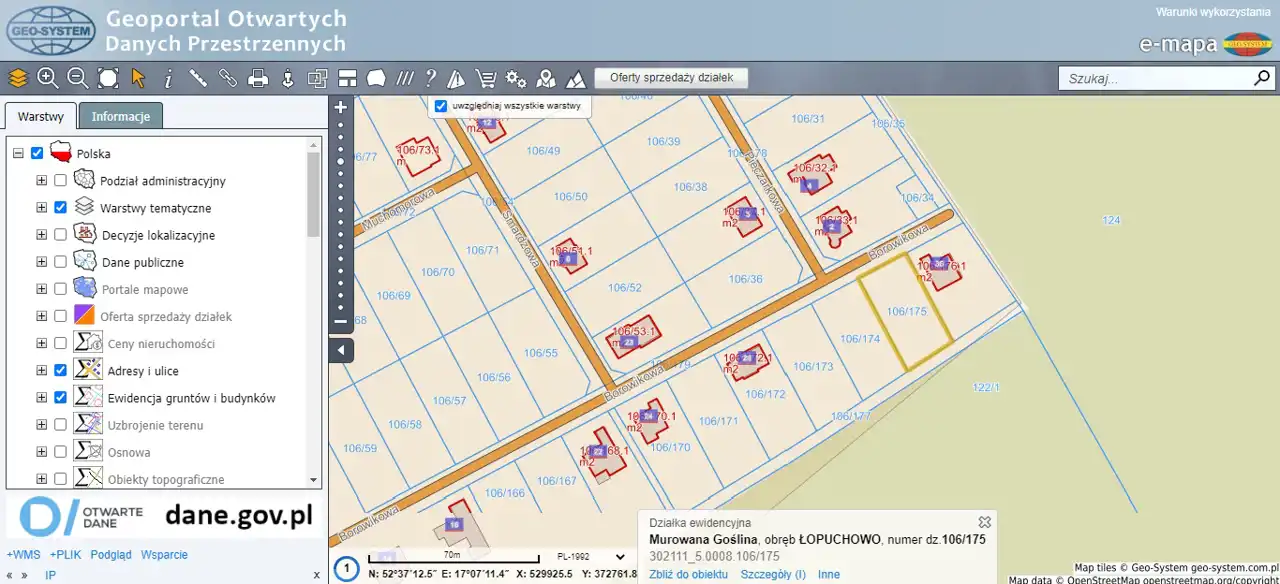Click the dane.gov.pl banner
1280x584 pixels.
tap(165, 516)
